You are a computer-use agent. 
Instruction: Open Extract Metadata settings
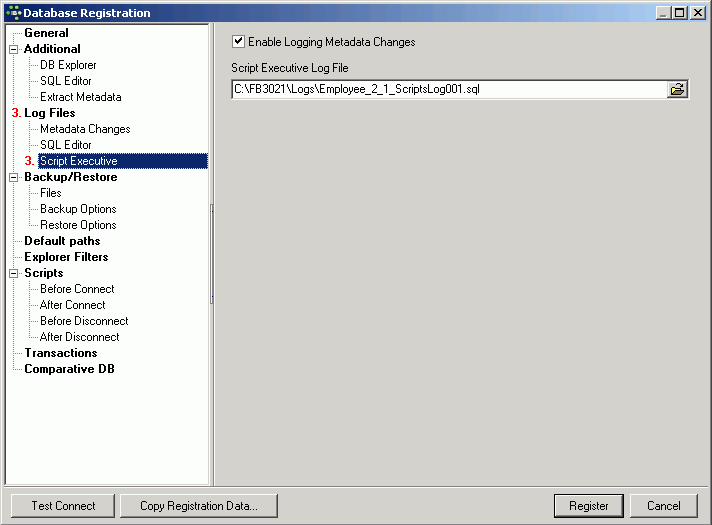[81, 97]
